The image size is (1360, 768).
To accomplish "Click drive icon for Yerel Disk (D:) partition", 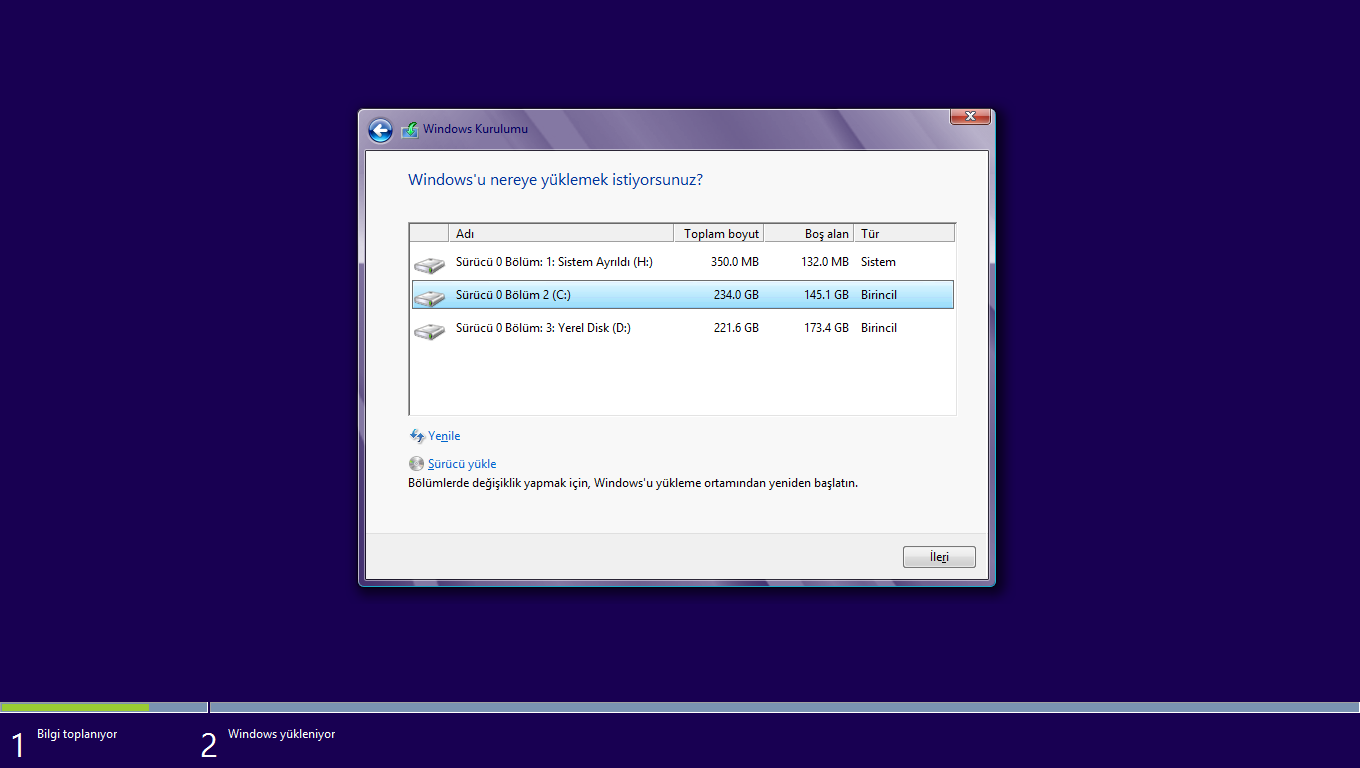I will tap(429, 331).
